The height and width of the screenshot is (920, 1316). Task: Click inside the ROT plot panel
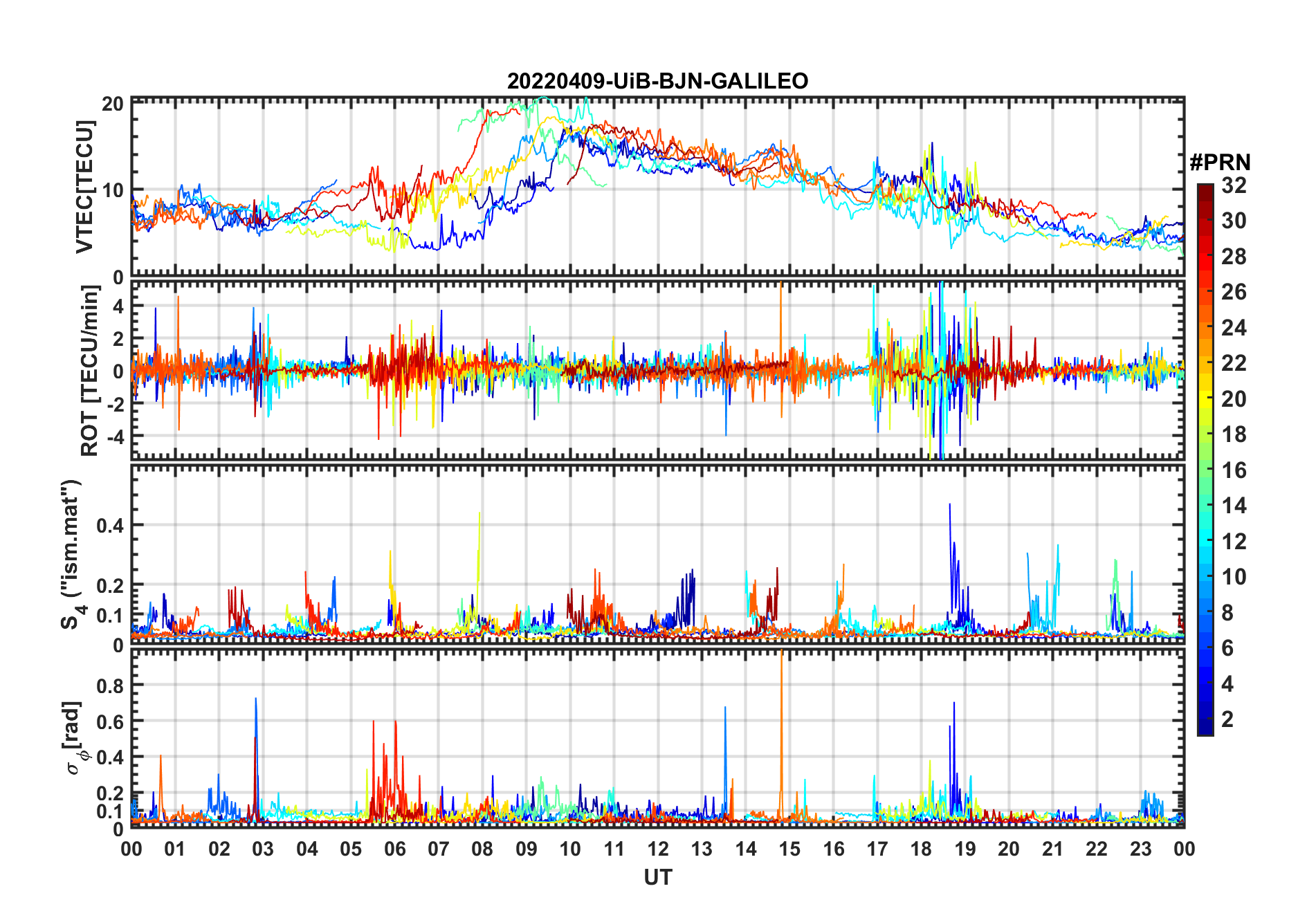click(658, 370)
